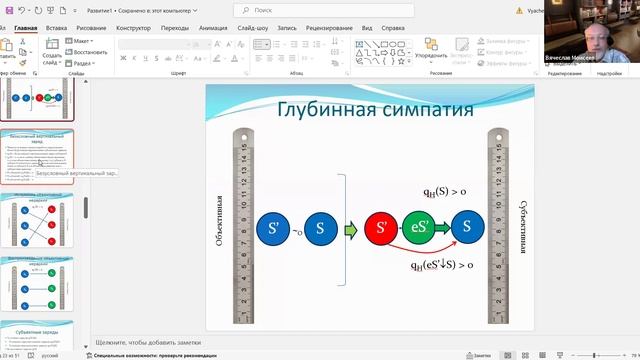Toggle Заметки notes pane in status bar
The image size is (640, 360).
(479, 356)
